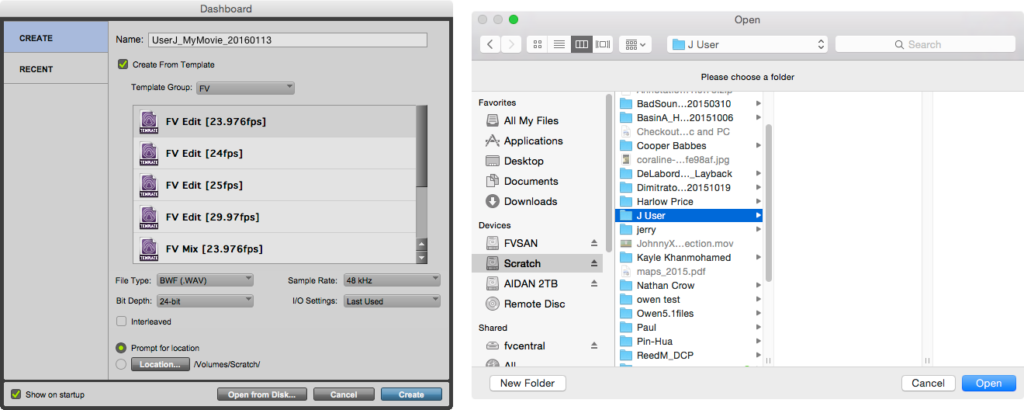
Task: Uncheck Create From Template
Action: [x=122, y=65]
